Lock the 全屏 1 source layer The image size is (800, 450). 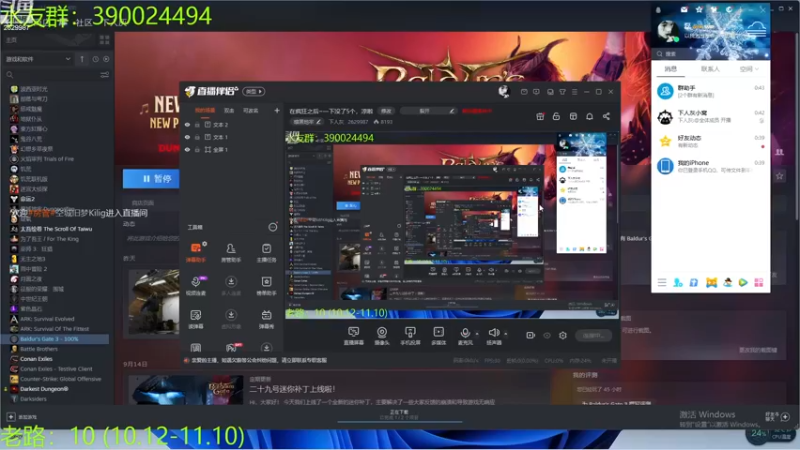(x=197, y=150)
